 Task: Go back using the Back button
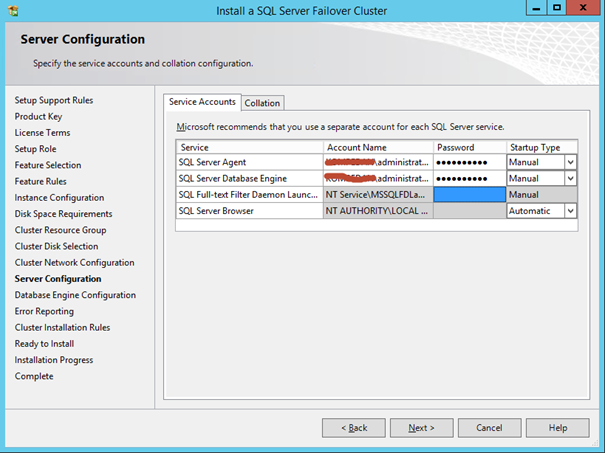(x=353, y=428)
